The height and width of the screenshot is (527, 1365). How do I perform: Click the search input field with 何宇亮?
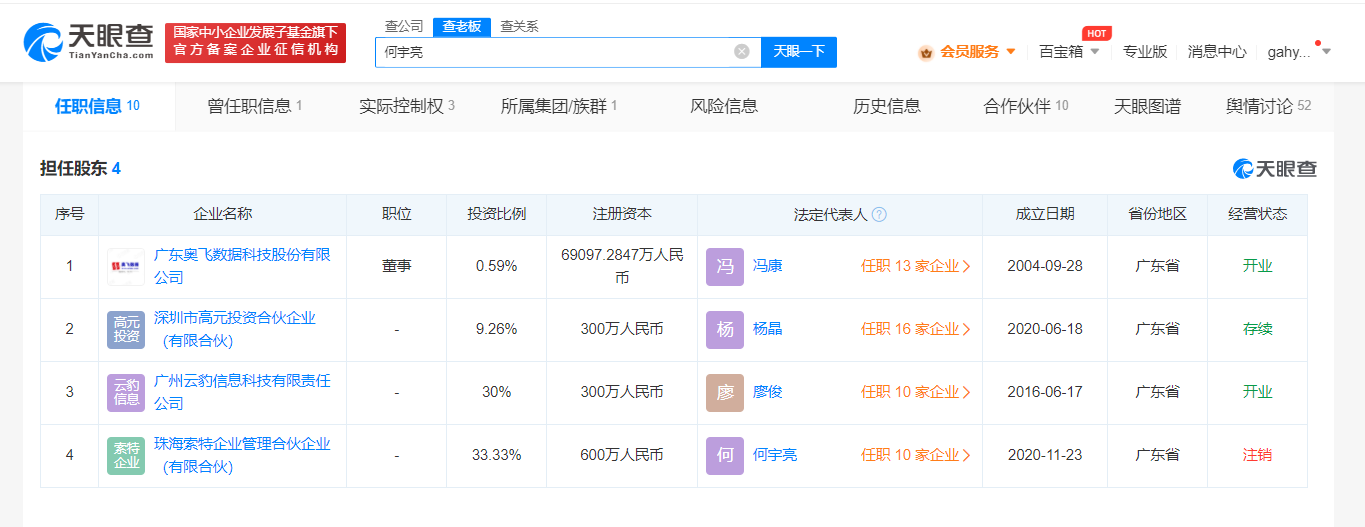point(555,52)
